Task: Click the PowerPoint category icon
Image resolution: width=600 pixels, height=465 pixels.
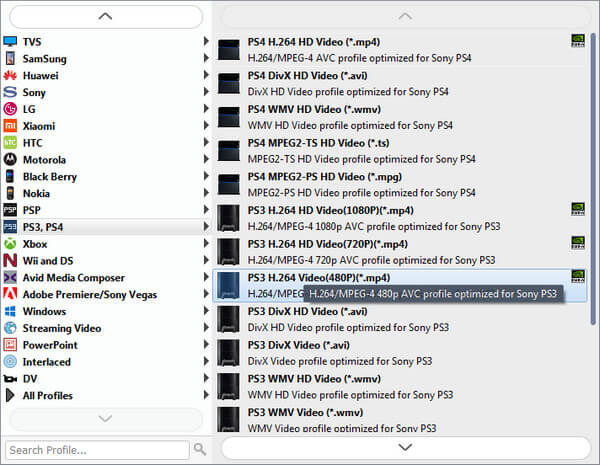Action: tap(10, 345)
